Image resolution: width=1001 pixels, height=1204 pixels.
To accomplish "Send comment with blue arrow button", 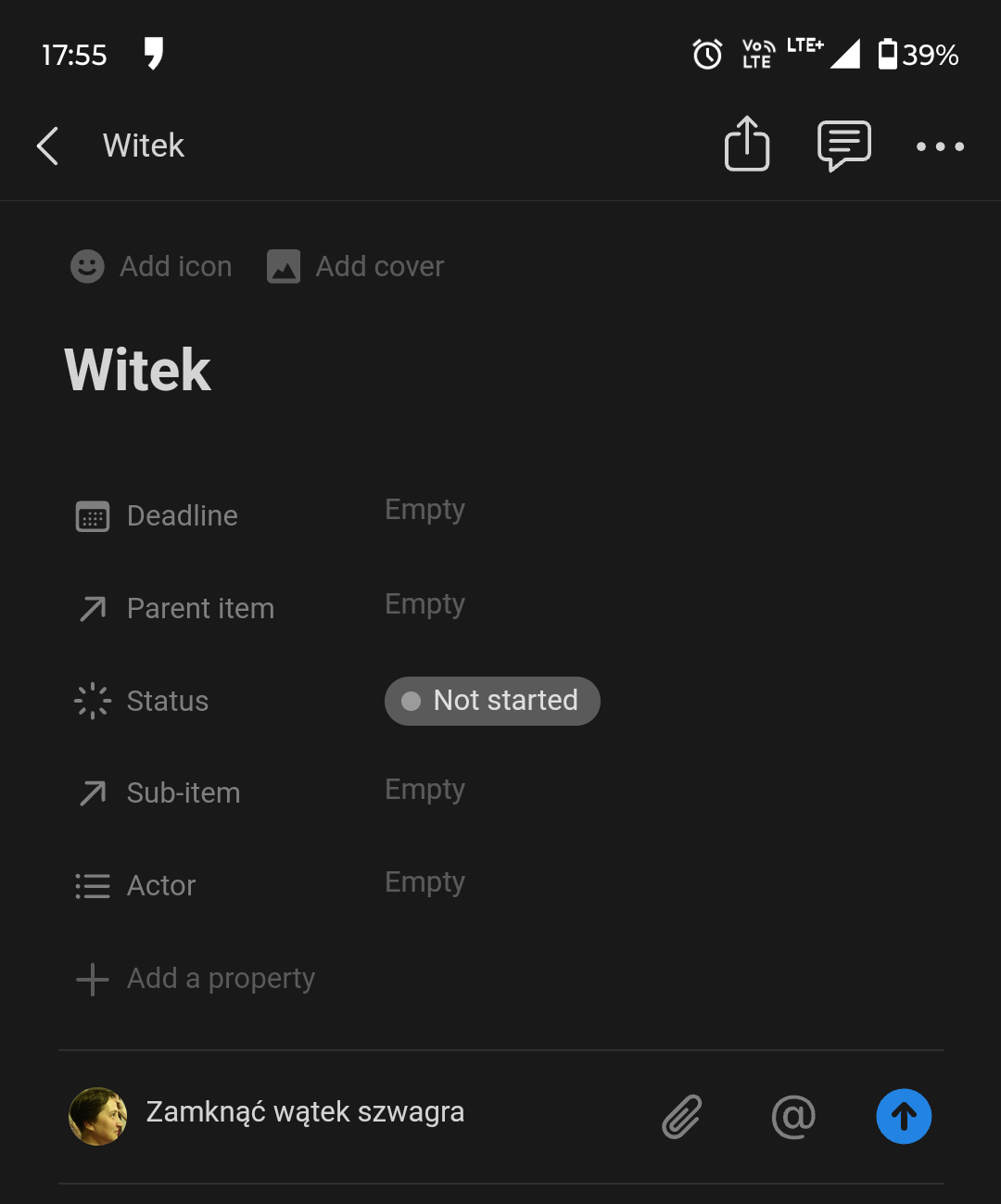I will [x=904, y=1116].
